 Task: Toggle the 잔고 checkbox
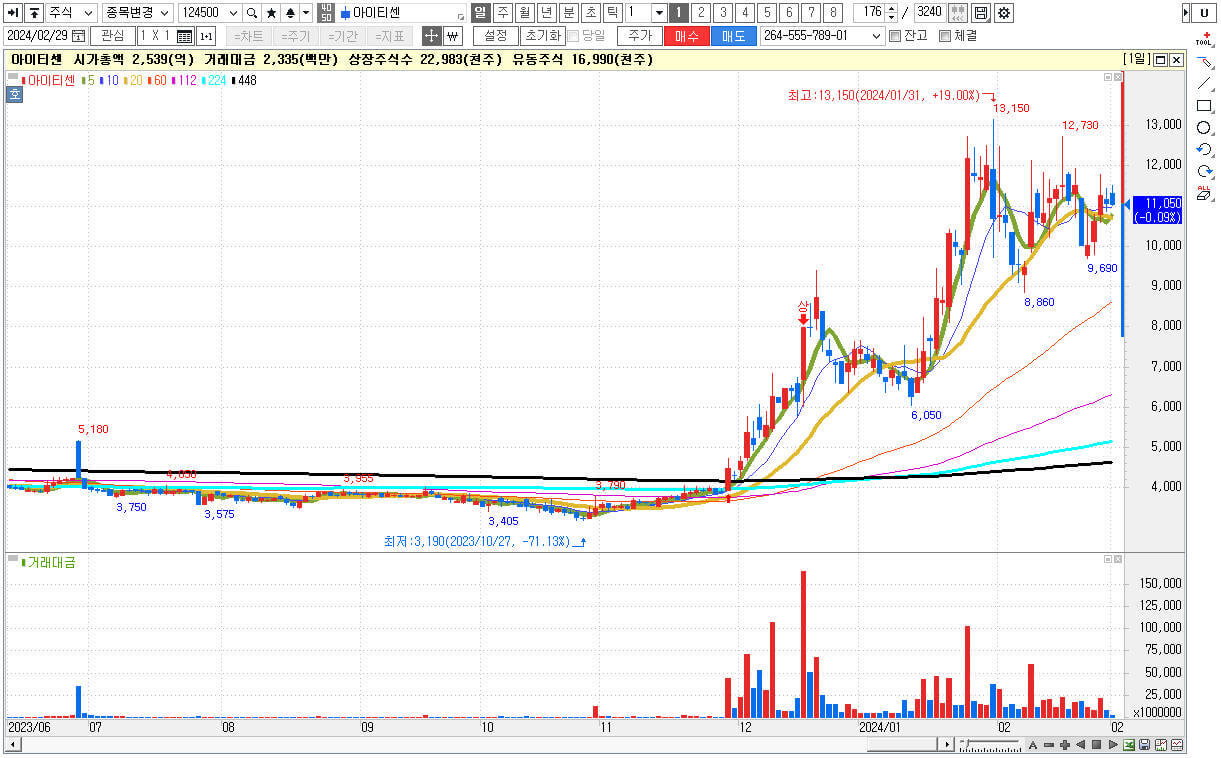click(894, 36)
